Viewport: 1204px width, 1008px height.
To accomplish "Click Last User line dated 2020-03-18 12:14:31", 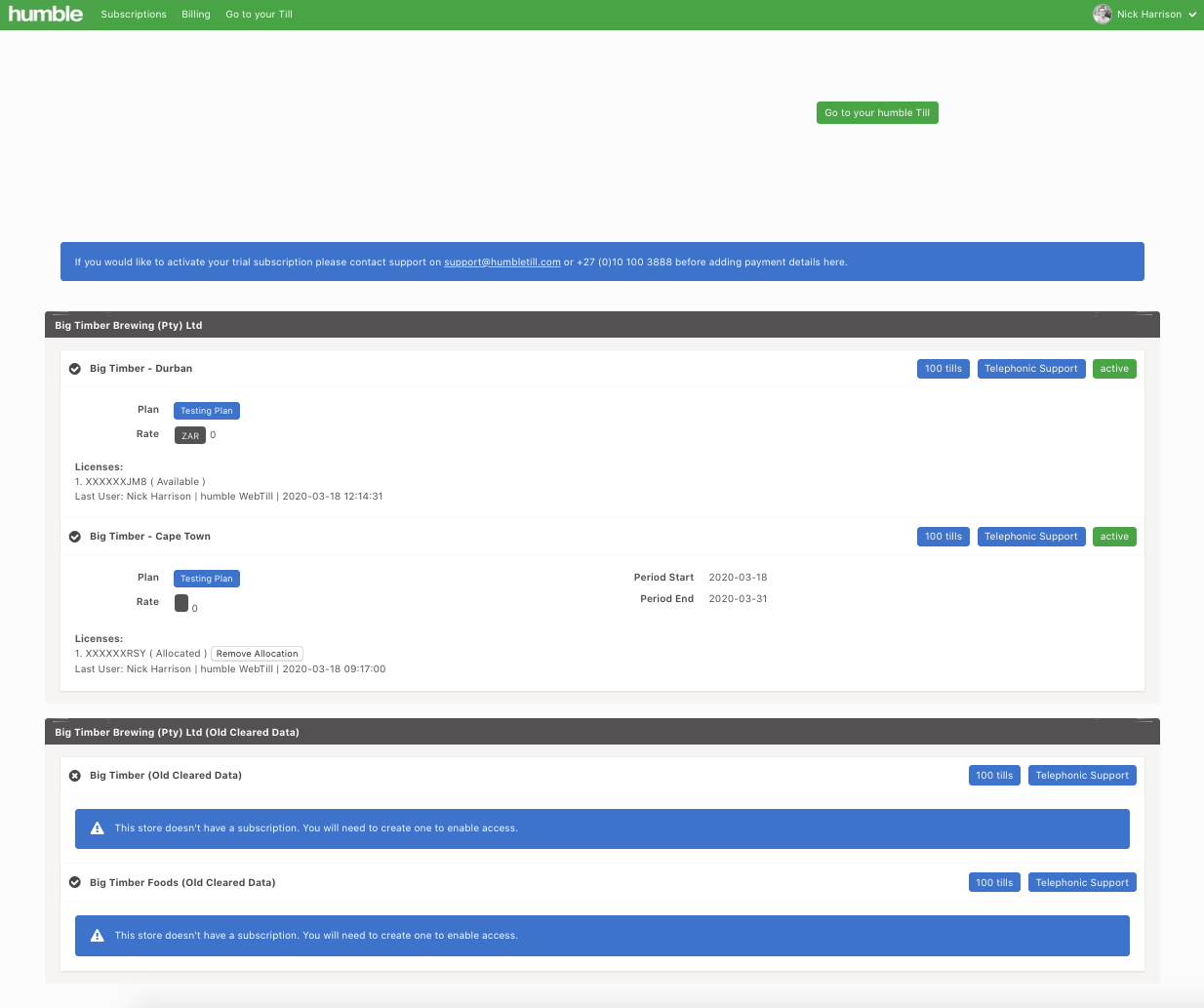I will 229,497.
